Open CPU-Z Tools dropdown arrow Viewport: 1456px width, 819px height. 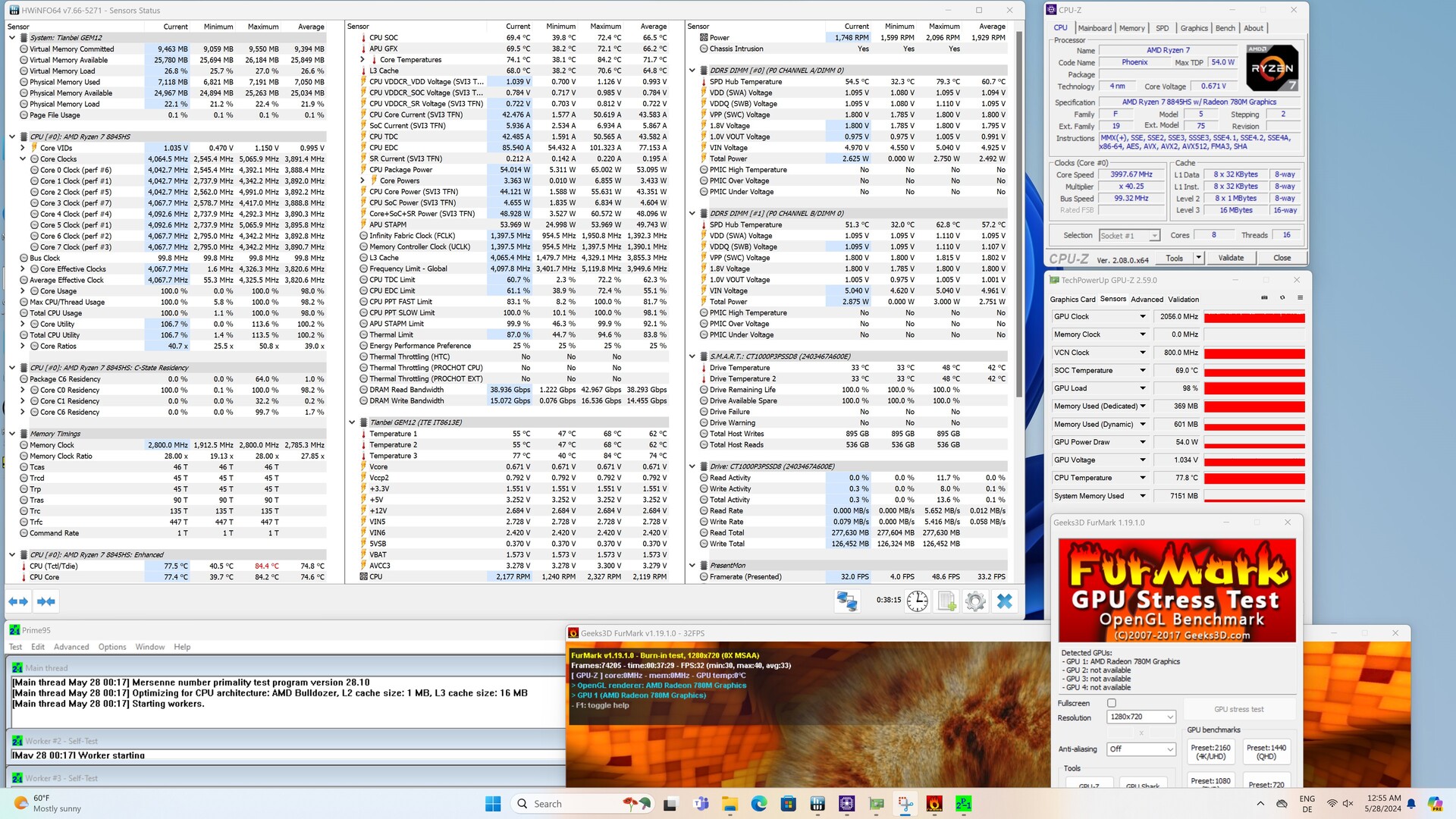click(x=1198, y=258)
